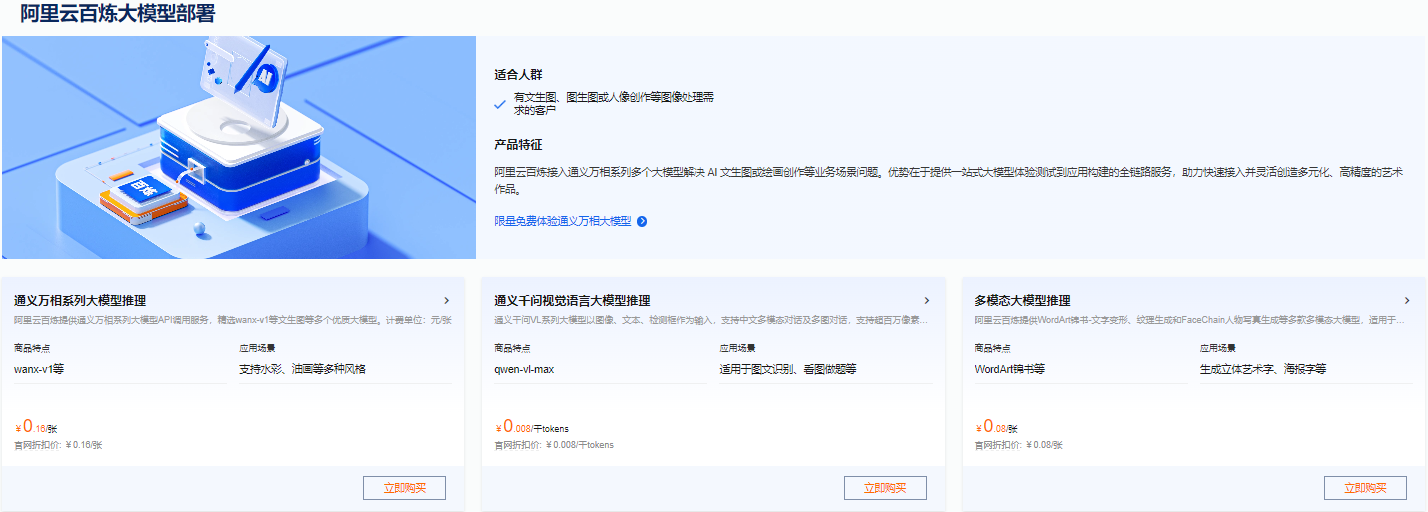Click the orange price ¥0.008/千tokens
Image resolution: width=1428 pixels, height=512 pixels.
pos(531,426)
